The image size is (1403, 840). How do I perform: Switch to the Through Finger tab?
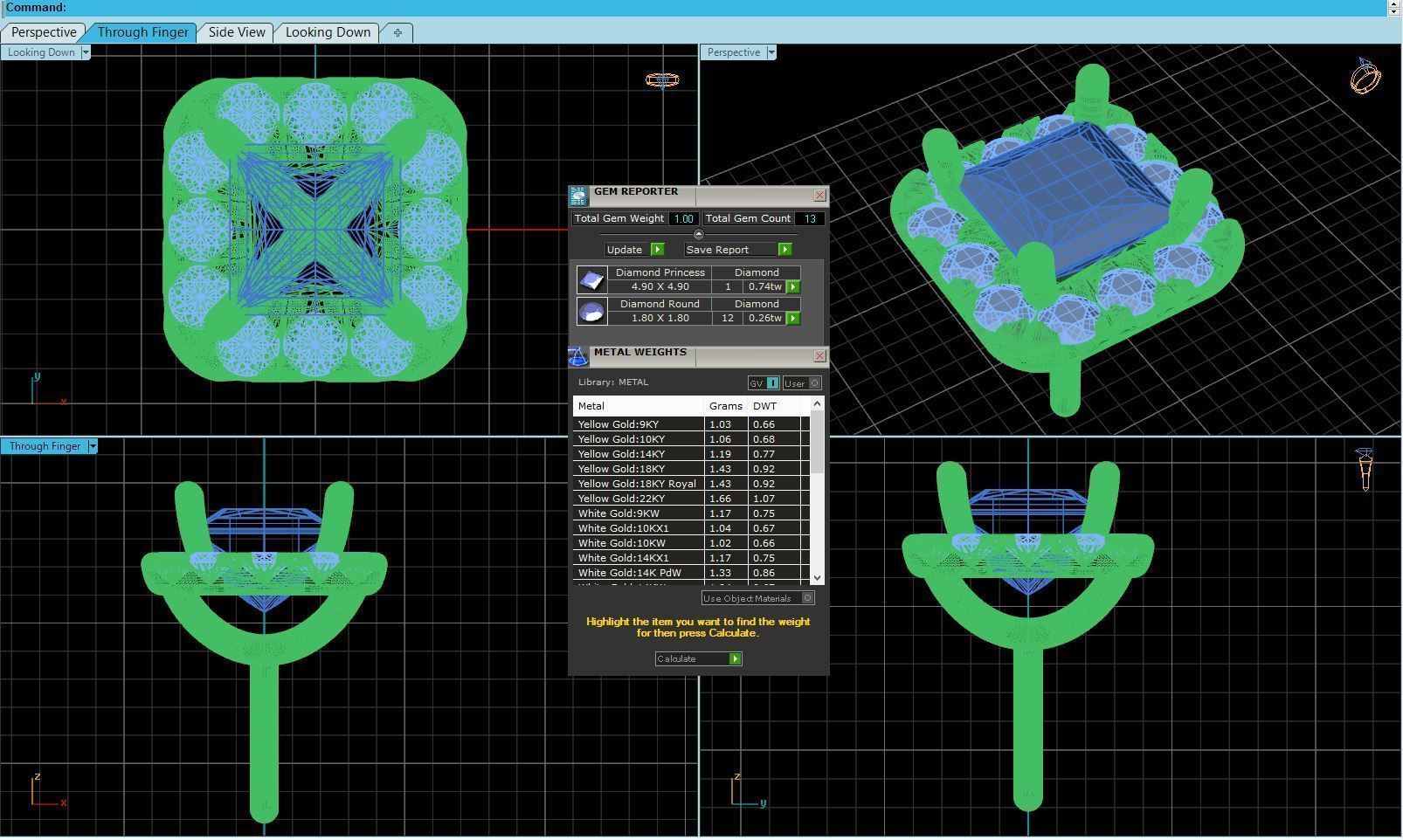click(x=142, y=32)
